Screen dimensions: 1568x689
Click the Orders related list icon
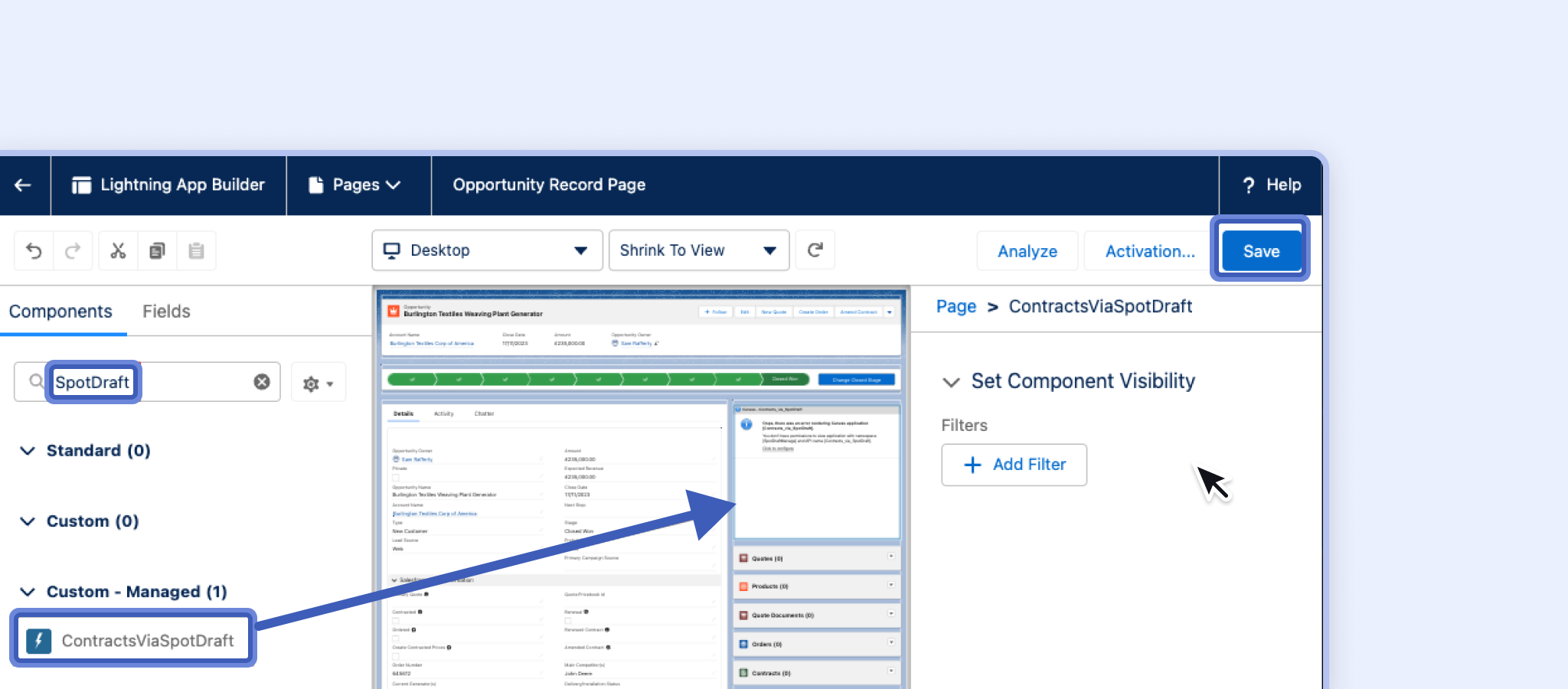[743, 645]
